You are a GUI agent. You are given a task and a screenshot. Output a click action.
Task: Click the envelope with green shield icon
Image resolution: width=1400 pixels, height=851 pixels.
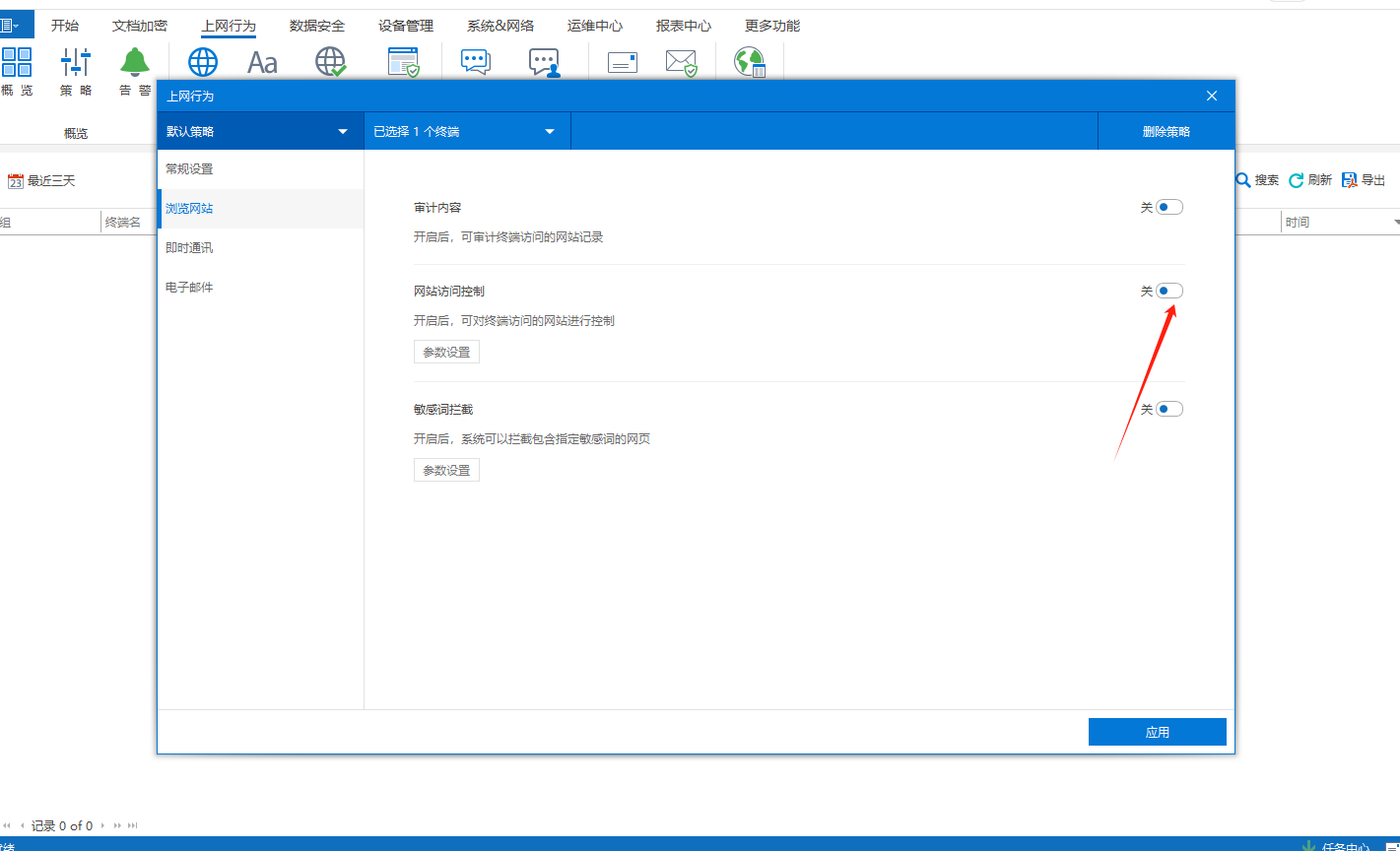click(x=681, y=62)
